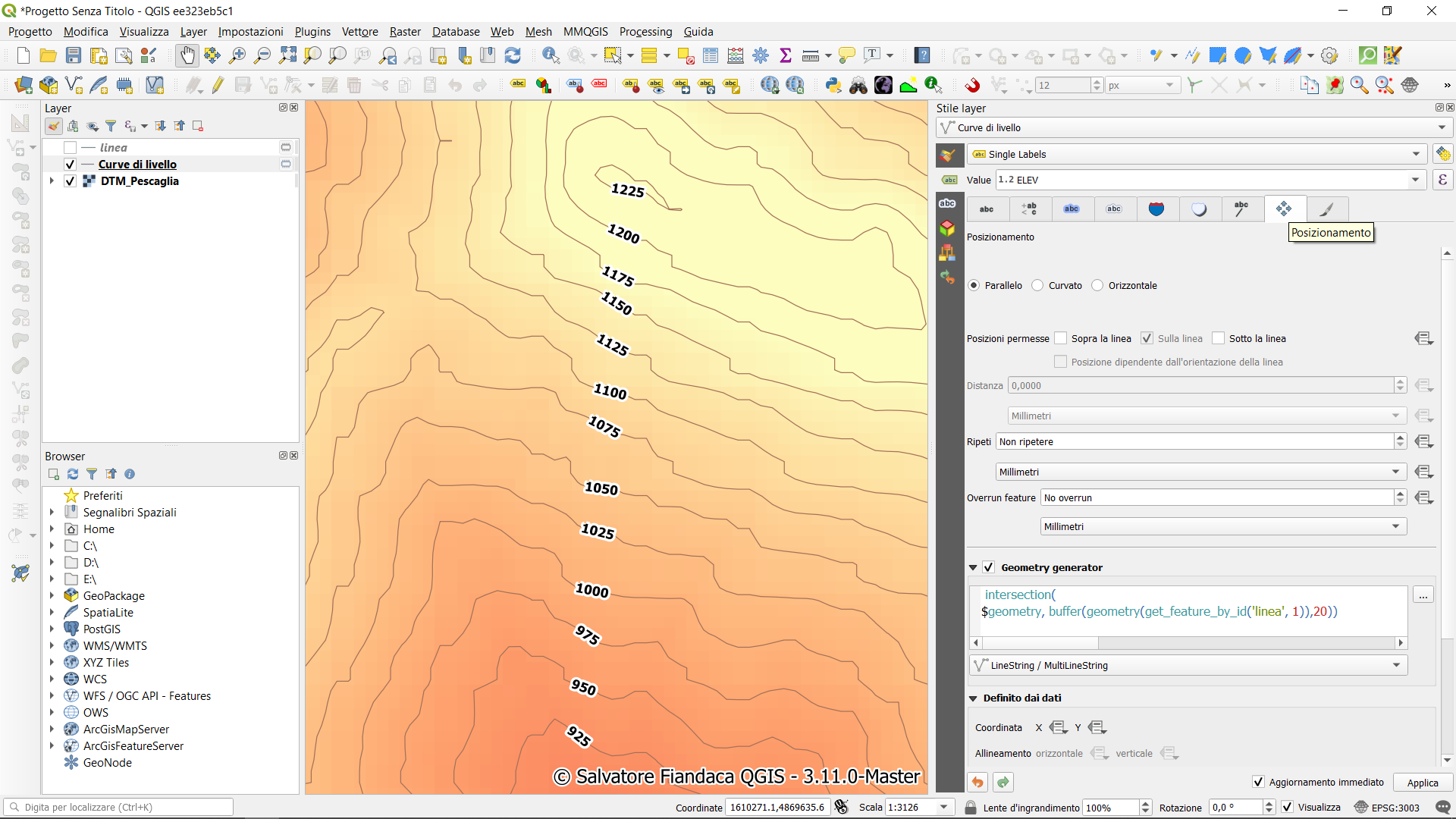Image resolution: width=1456 pixels, height=819 pixels.
Task: Open the Python console icon
Action: coord(833,85)
